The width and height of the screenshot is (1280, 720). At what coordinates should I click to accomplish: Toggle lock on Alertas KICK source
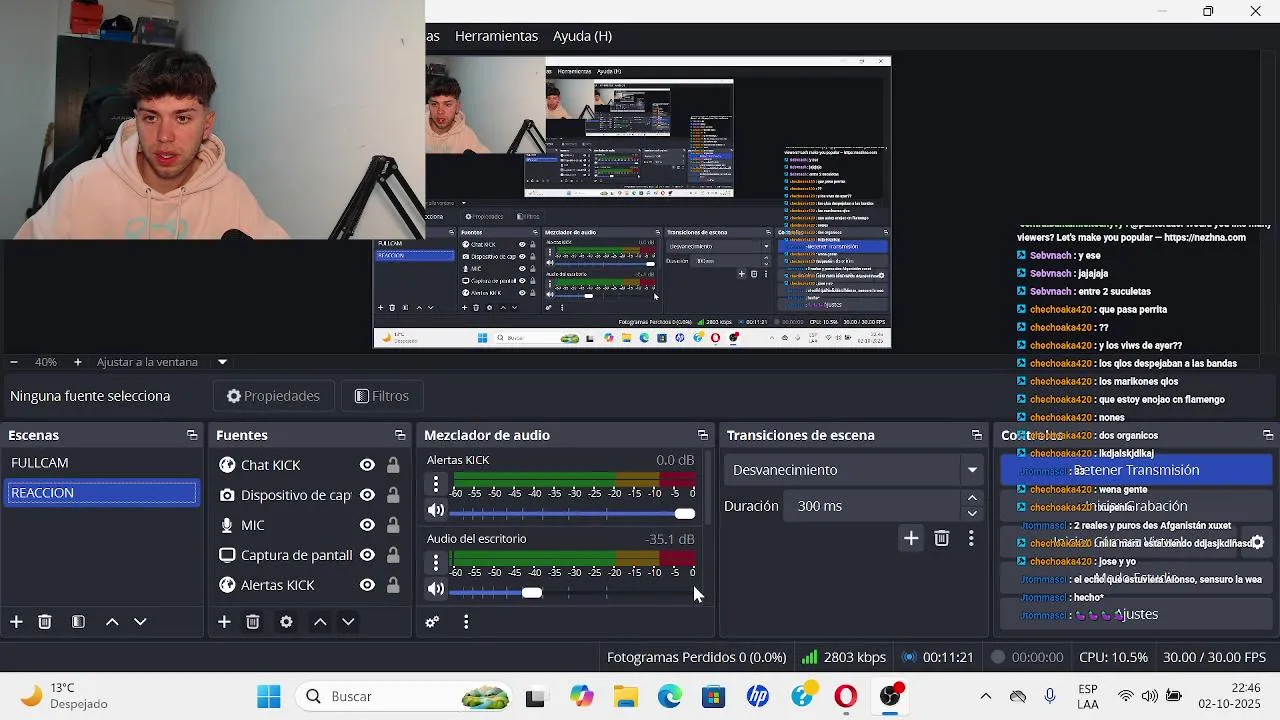[393, 585]
